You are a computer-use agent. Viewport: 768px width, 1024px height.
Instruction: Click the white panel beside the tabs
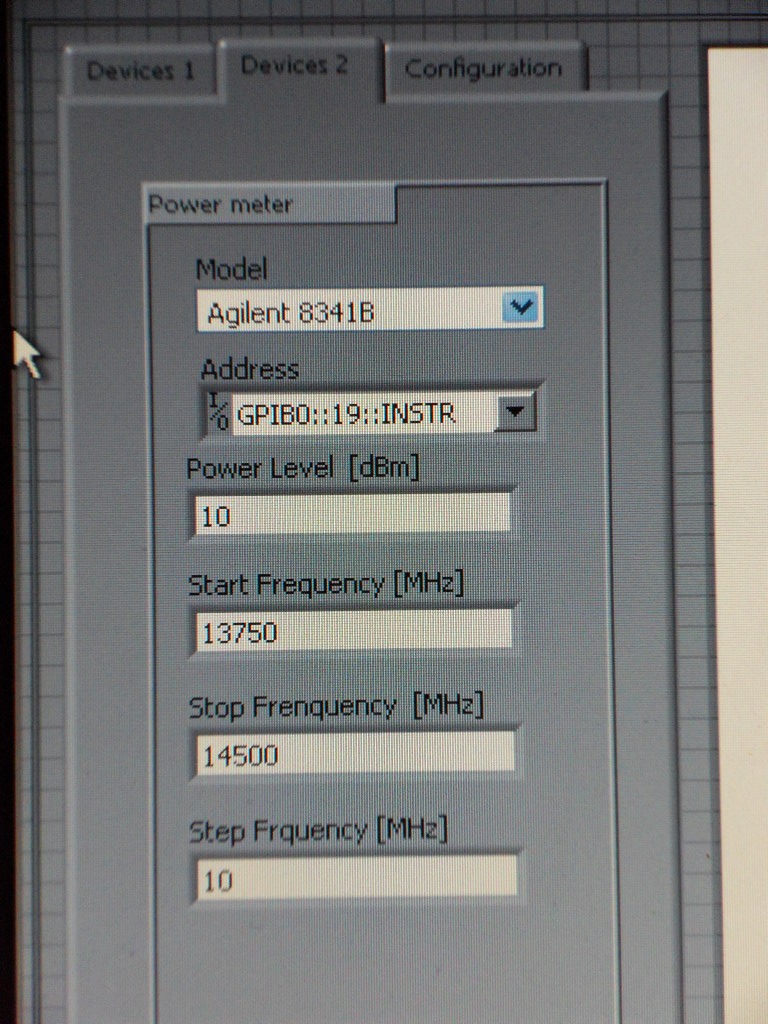tap(738, 522)
